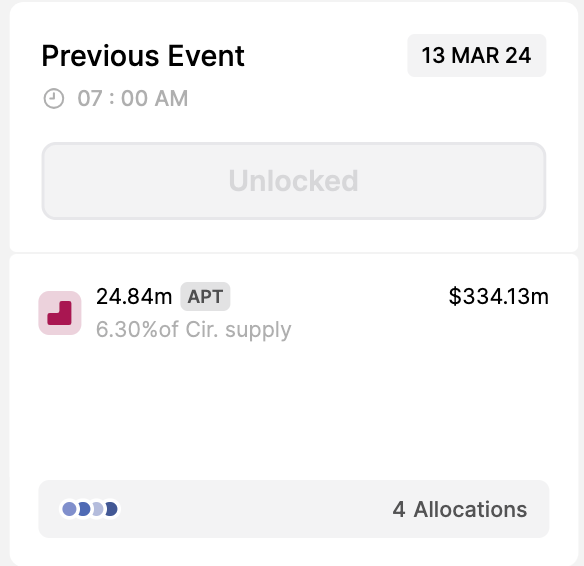Screen dimensions: 584x566
Task: Click the word Allocations
Action: coord(470,509)
